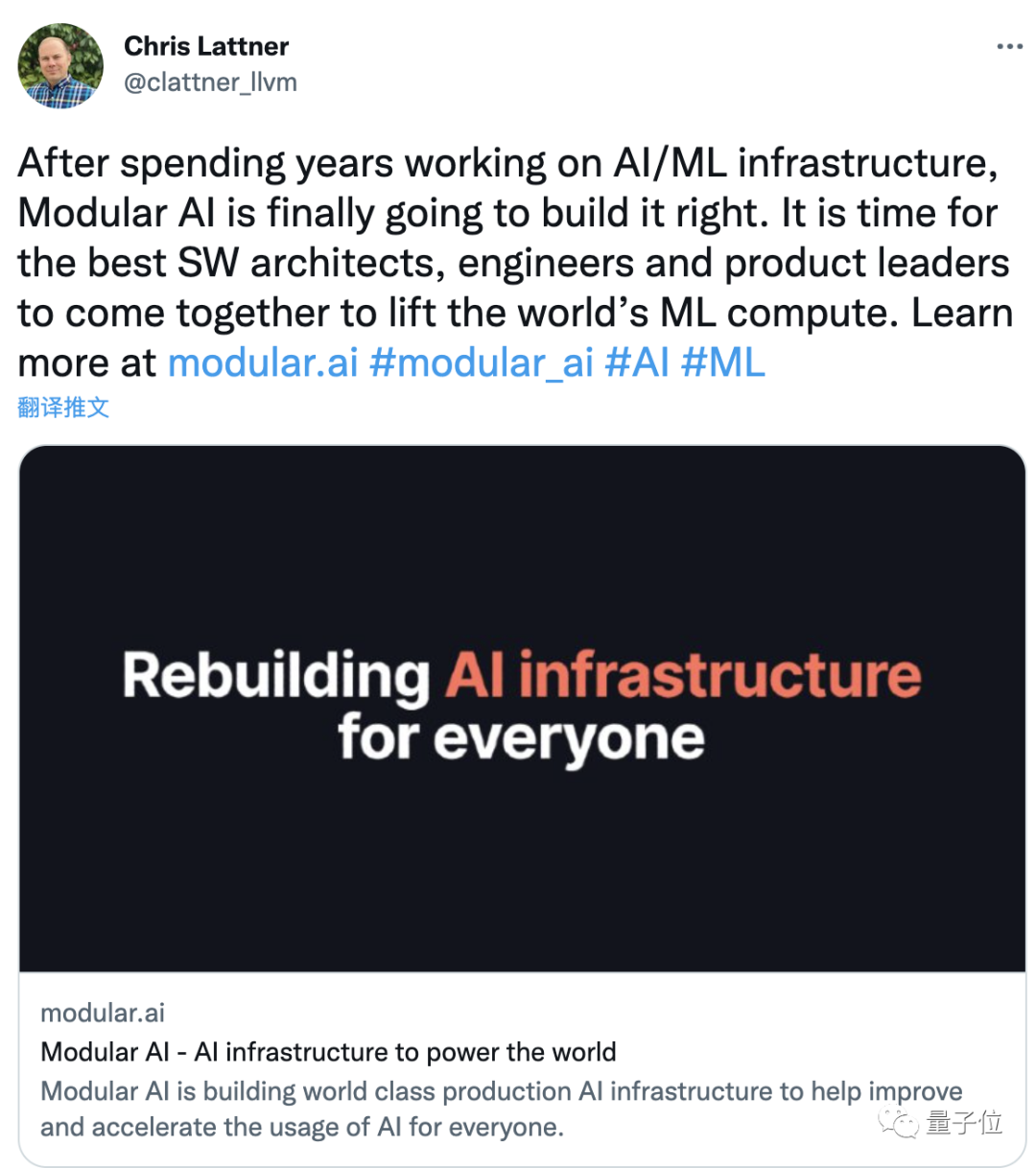Click the white 'Rebuilding' word in preview
Viewport: 1036px width, 1168px height.
[x=276, y=675]
